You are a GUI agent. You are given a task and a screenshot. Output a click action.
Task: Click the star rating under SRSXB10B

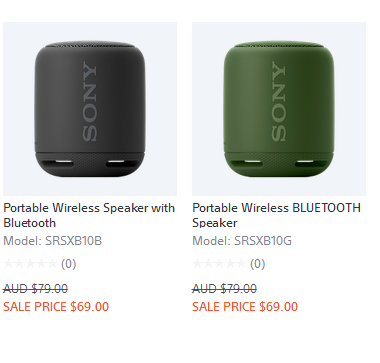pyautogui.click(x=30, y=264)
